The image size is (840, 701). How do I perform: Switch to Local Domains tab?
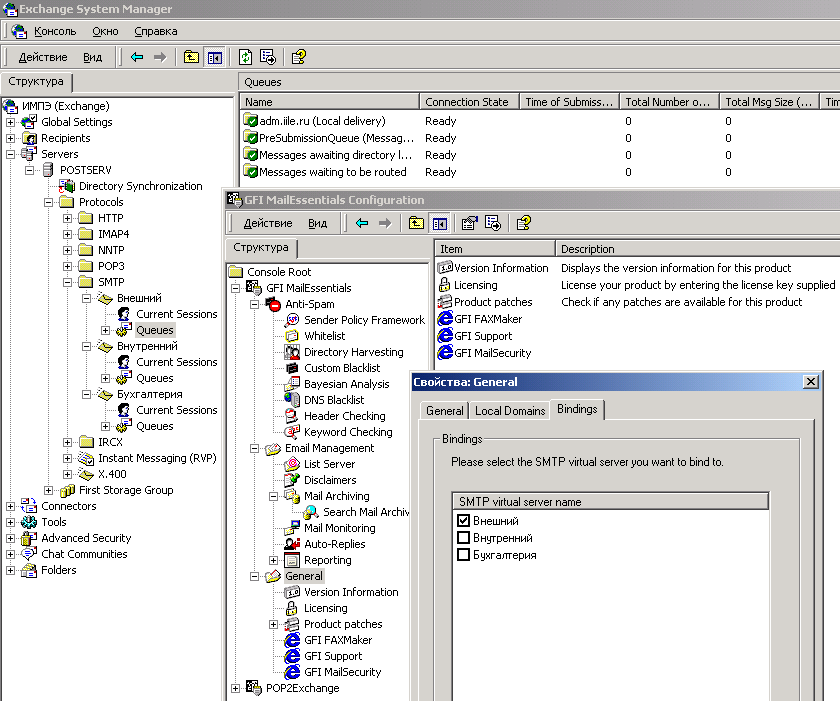(510, 411)
